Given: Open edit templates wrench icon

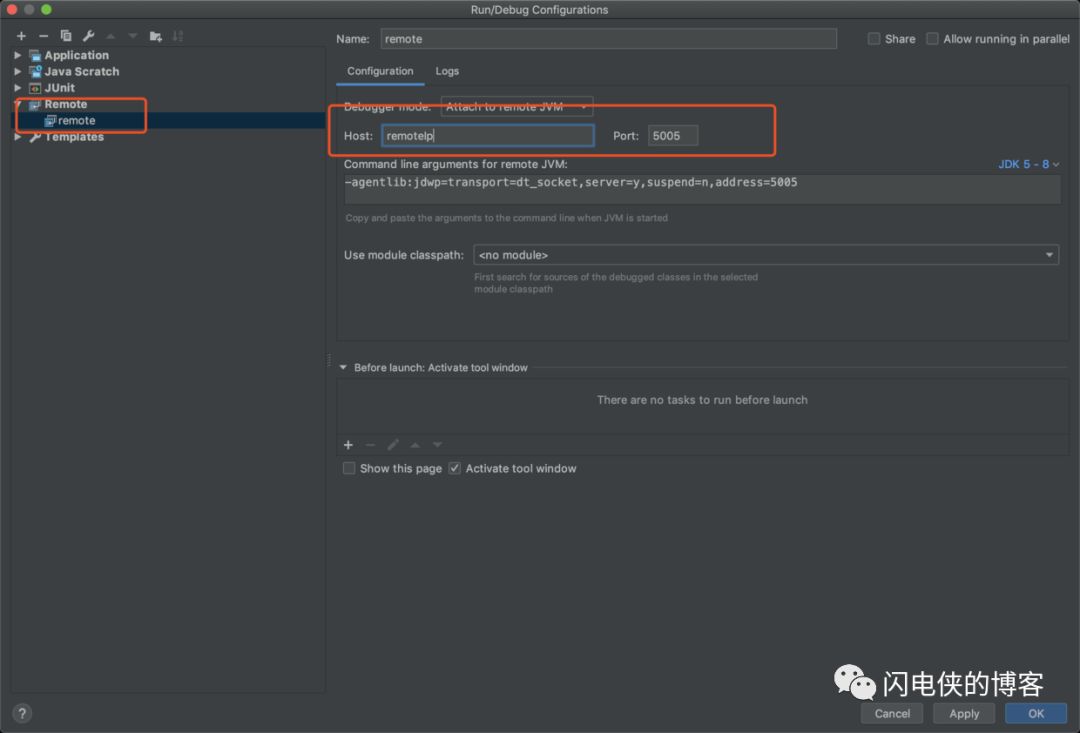Looking at the screenshot, I should 88,36.
